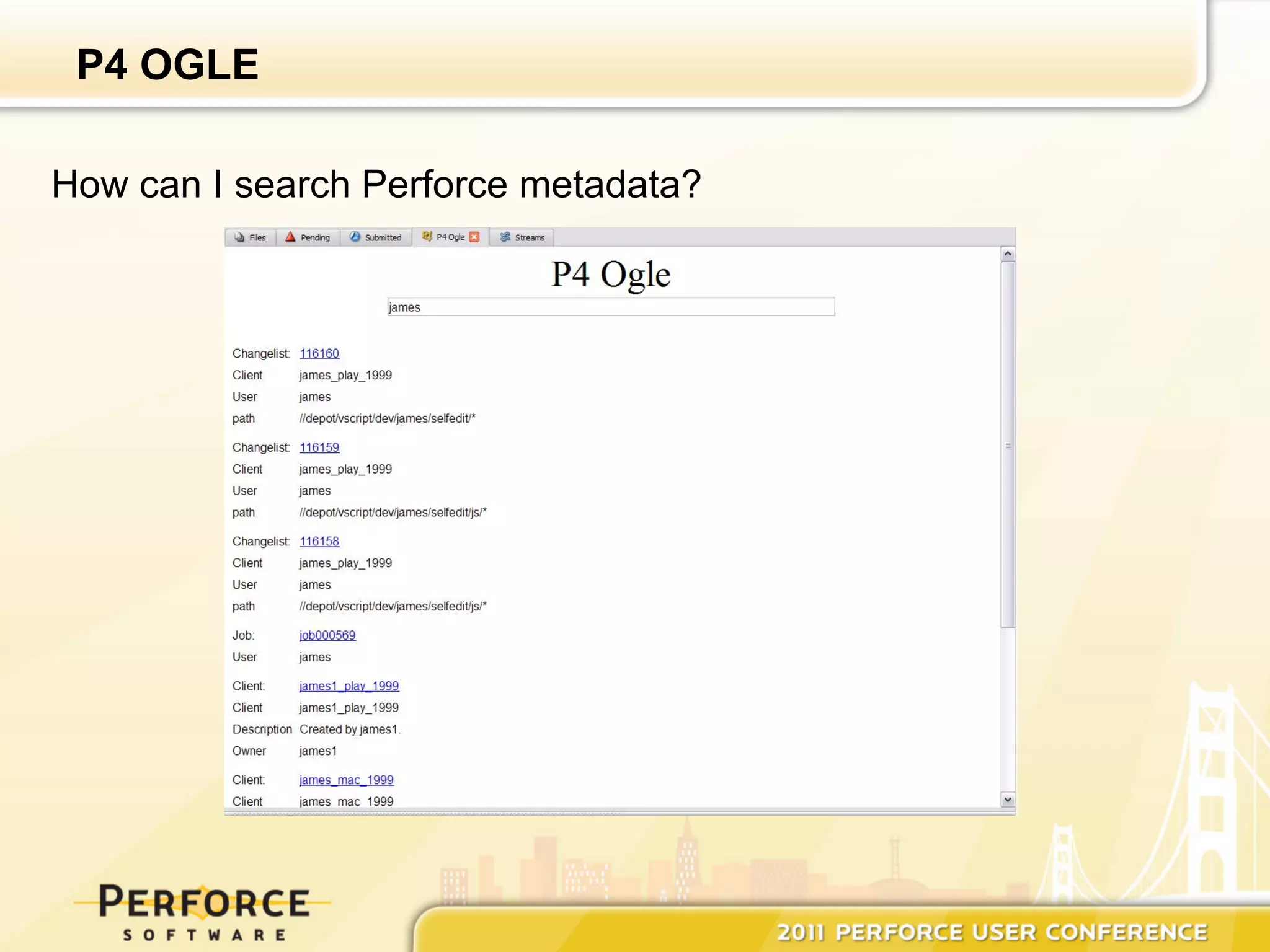Click the scrollbar down arrow
The image size is (1270, 952).
point(1008,800)
